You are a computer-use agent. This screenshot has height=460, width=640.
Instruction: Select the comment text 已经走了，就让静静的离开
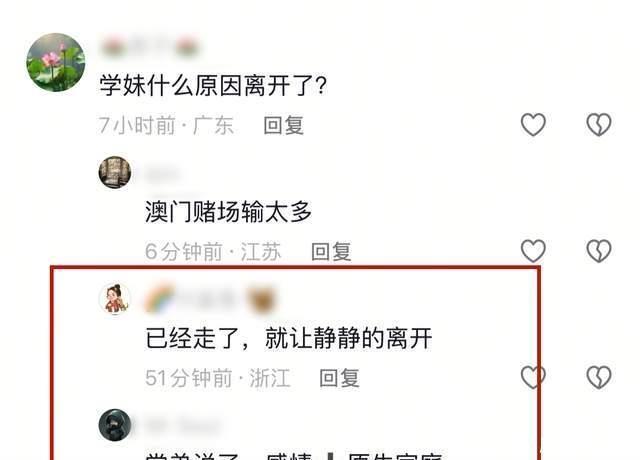[x=289, y=338]
